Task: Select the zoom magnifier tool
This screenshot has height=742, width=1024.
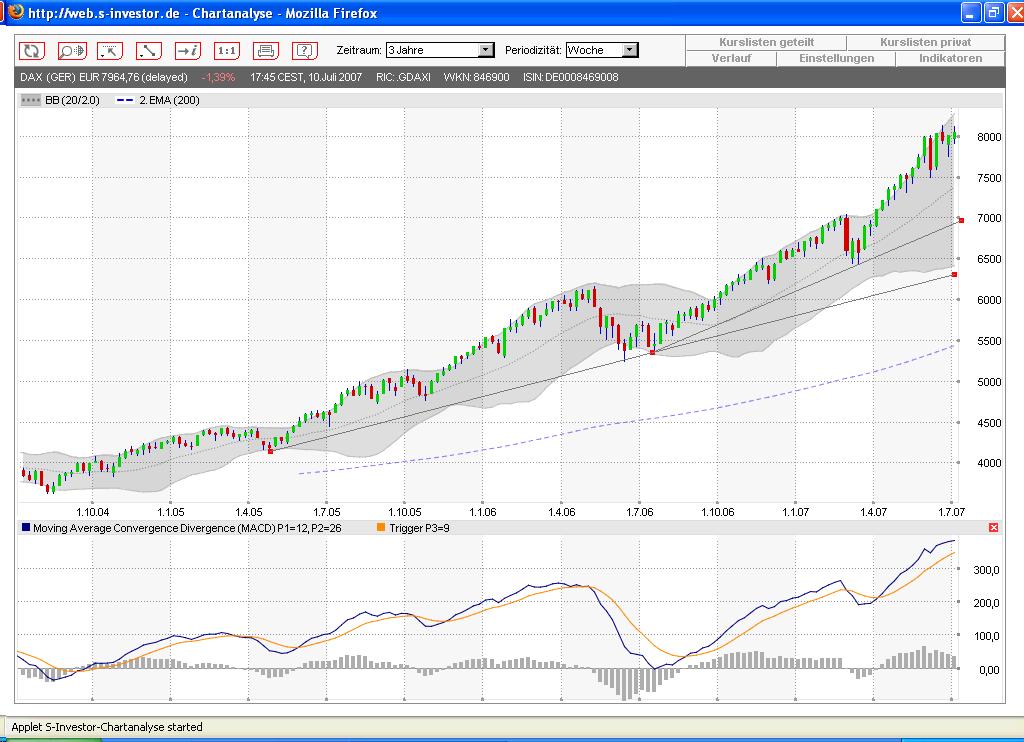Action: (x=71, y=50)
